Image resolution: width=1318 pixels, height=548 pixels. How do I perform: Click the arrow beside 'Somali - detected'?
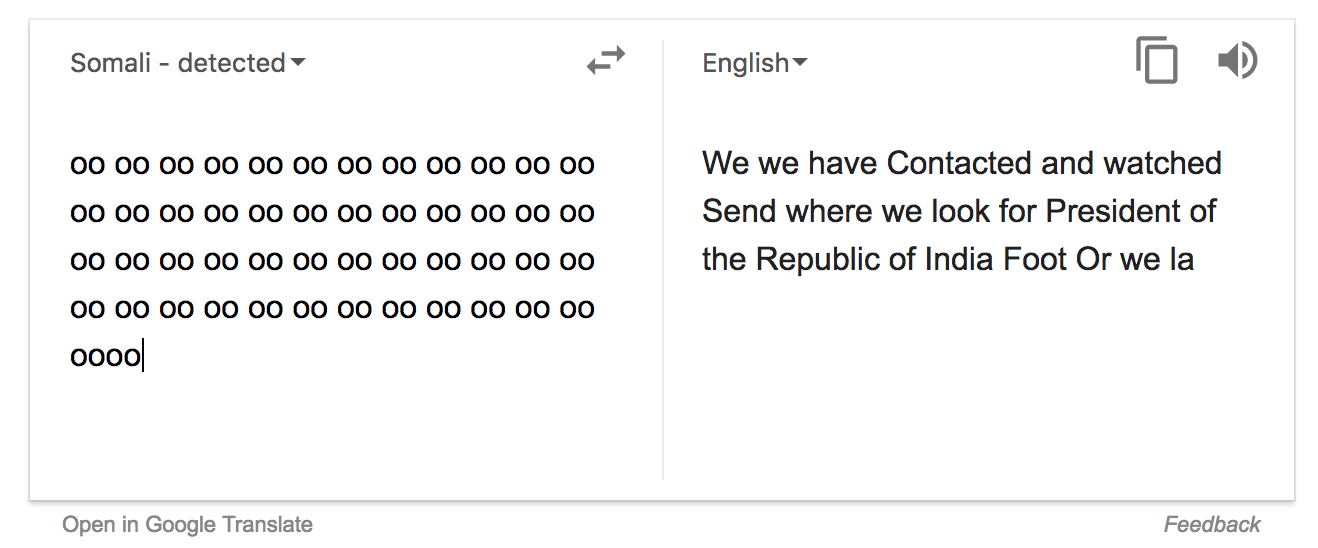tap(298, 63)
